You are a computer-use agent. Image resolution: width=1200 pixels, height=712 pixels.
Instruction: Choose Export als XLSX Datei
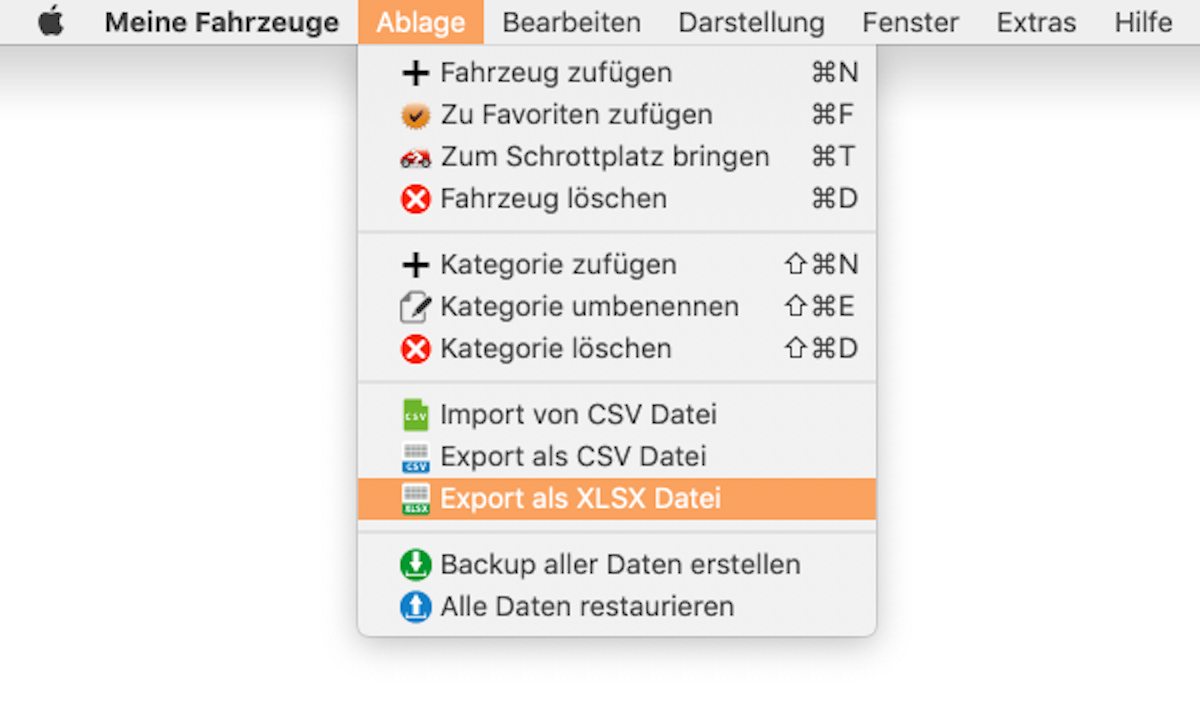coord(580,499)
